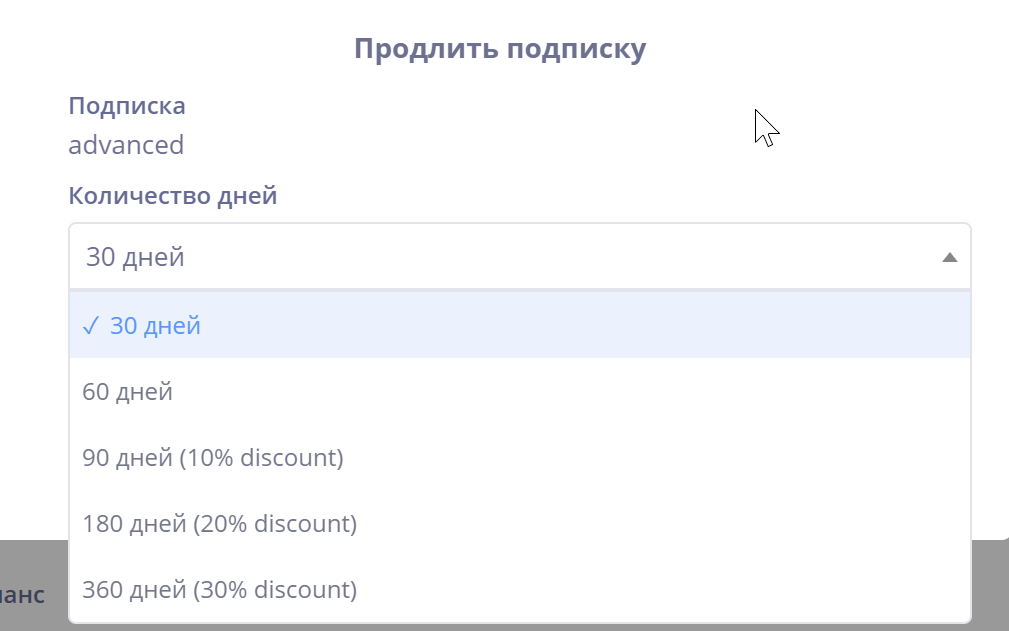Screen dimensions: 1009x631
Task: Select the "advanced" subscription text
Action: click(126, 144)
